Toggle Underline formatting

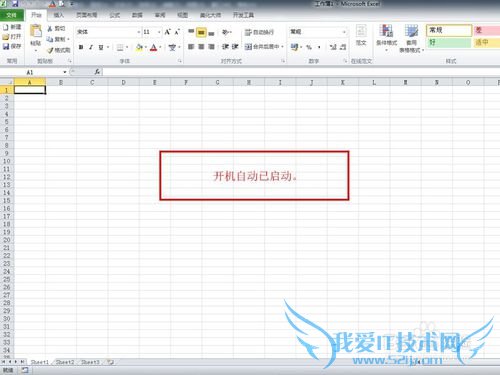pos(101,47)
